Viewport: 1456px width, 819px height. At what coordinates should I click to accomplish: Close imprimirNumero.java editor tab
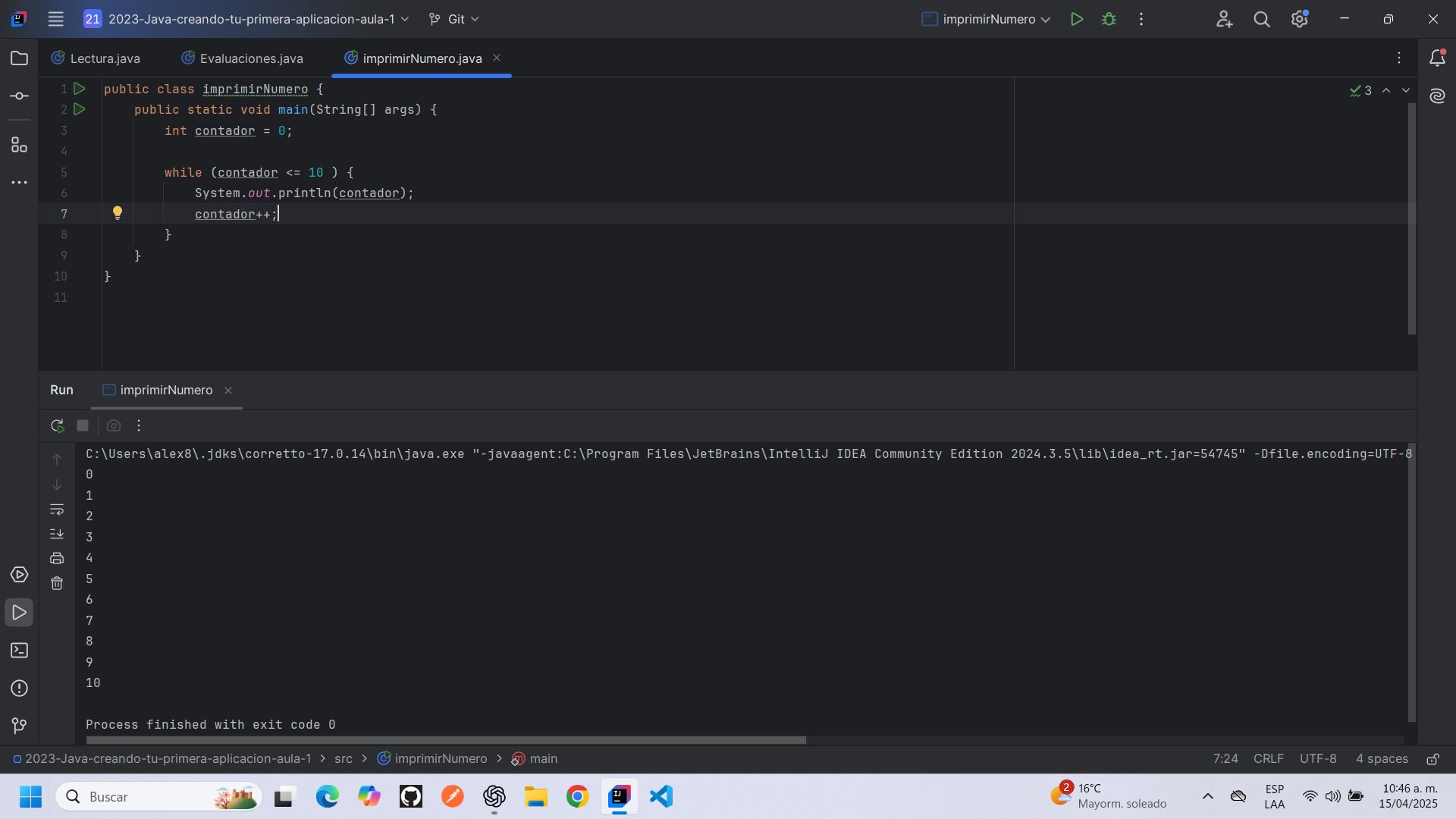pos(497,58)
